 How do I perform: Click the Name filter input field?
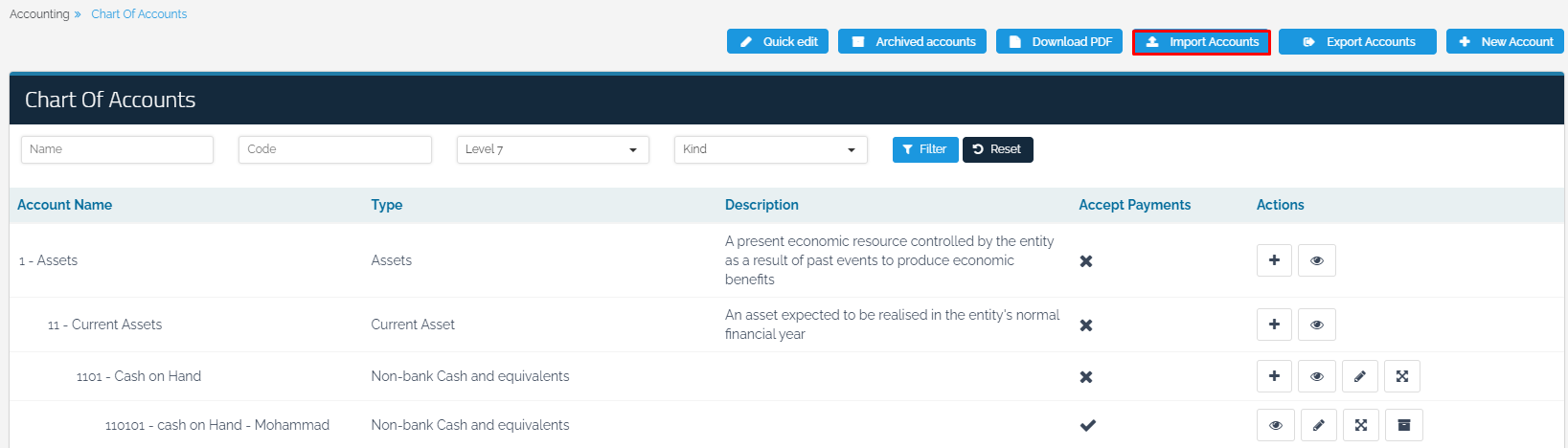(x=117, y=149)
